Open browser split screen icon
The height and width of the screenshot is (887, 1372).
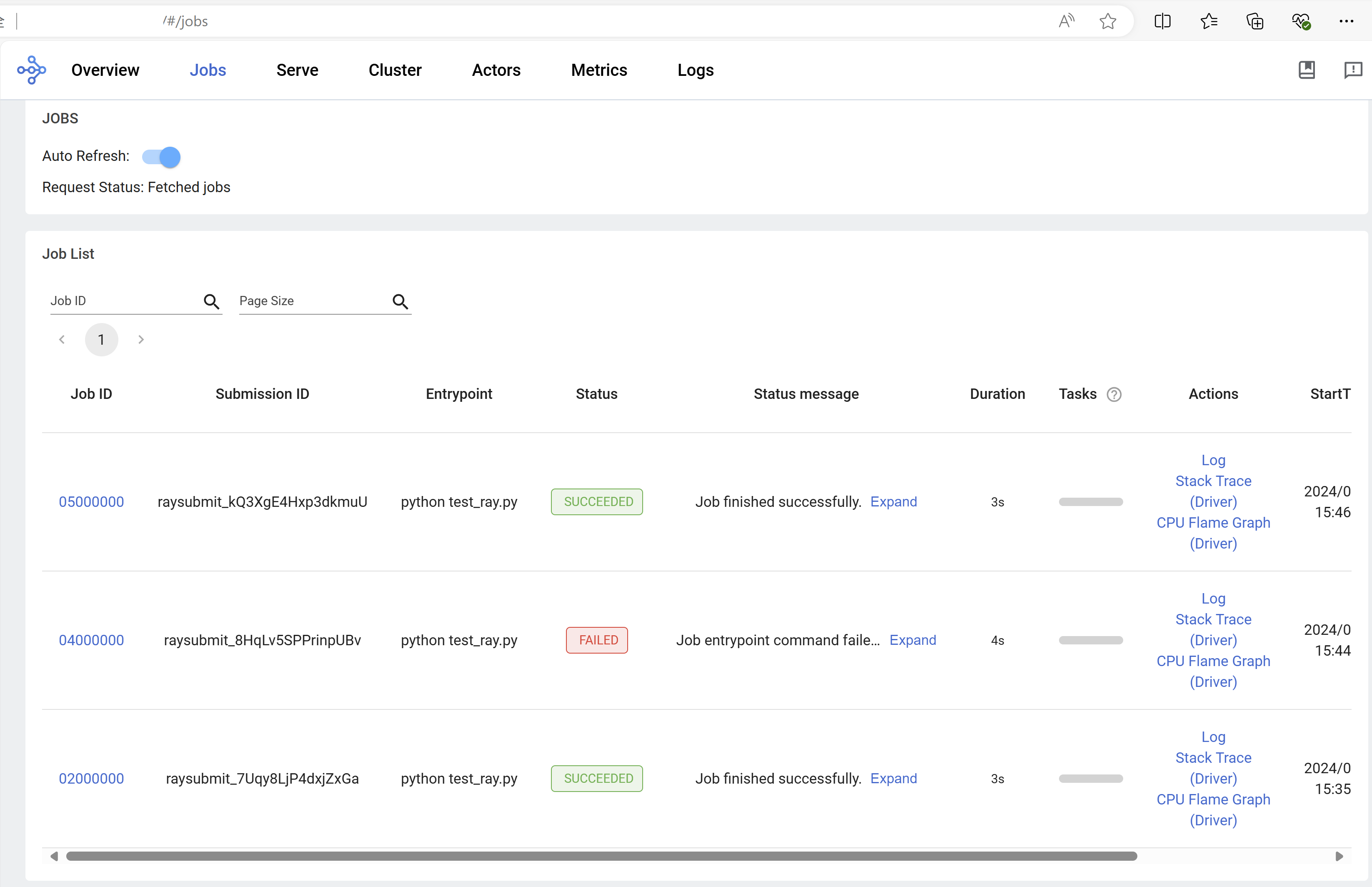click(x=1162, y=21)
